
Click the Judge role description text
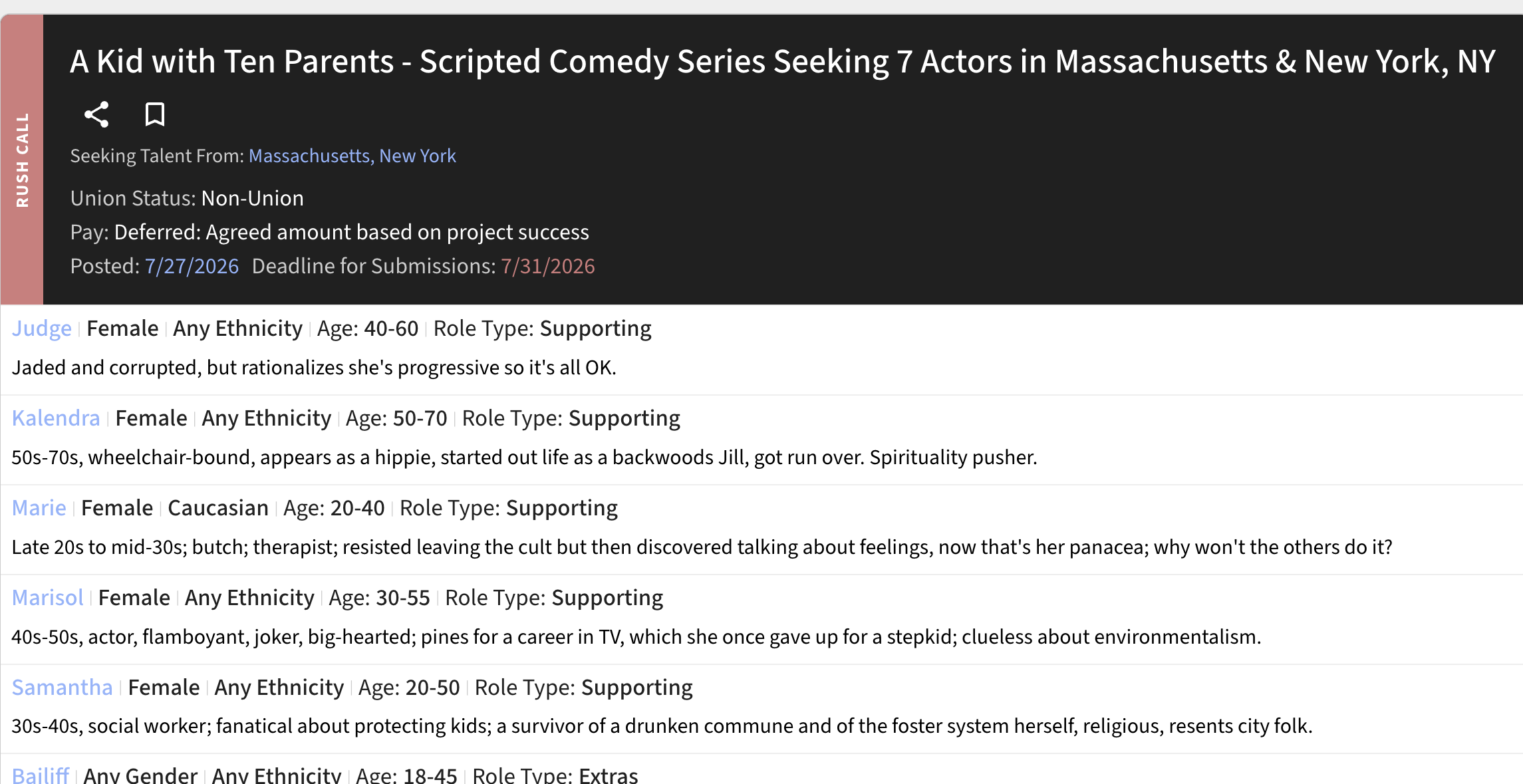click(x=314, y=368)
